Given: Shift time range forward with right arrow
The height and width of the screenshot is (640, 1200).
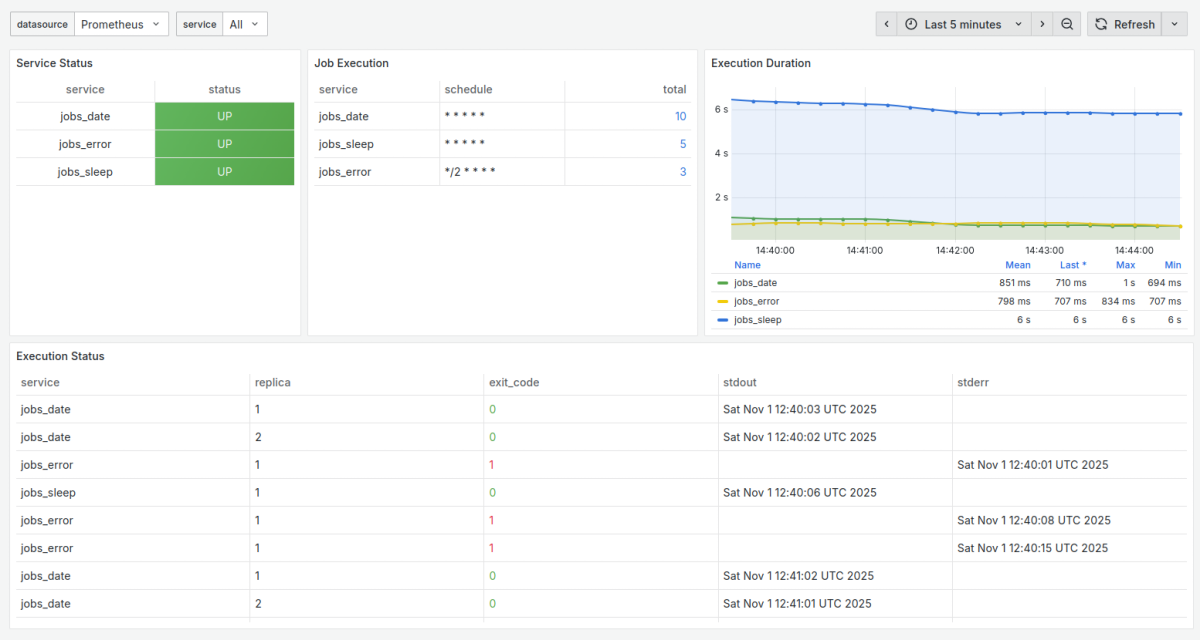Looking at the screenshot, I should (x=1042, y=24).
